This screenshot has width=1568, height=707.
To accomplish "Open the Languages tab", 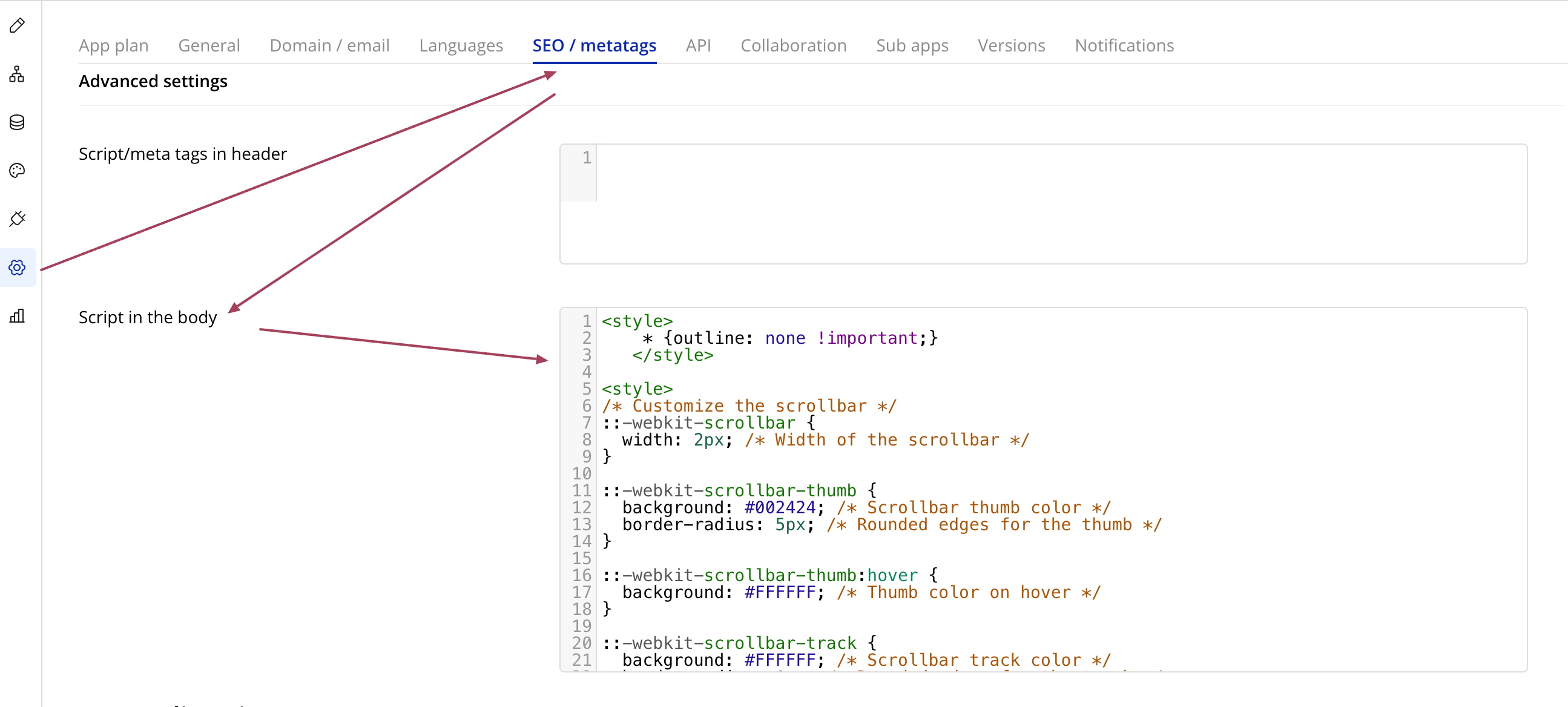I will coord(461,45).
